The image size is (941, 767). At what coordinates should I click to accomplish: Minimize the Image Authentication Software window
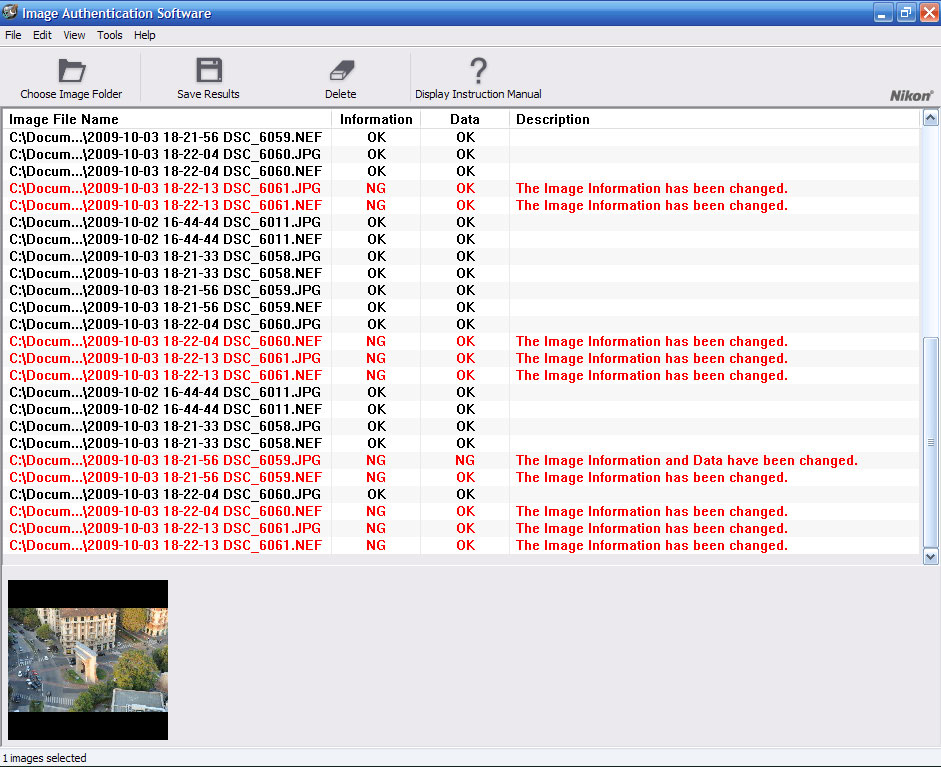tap(882, 13)
